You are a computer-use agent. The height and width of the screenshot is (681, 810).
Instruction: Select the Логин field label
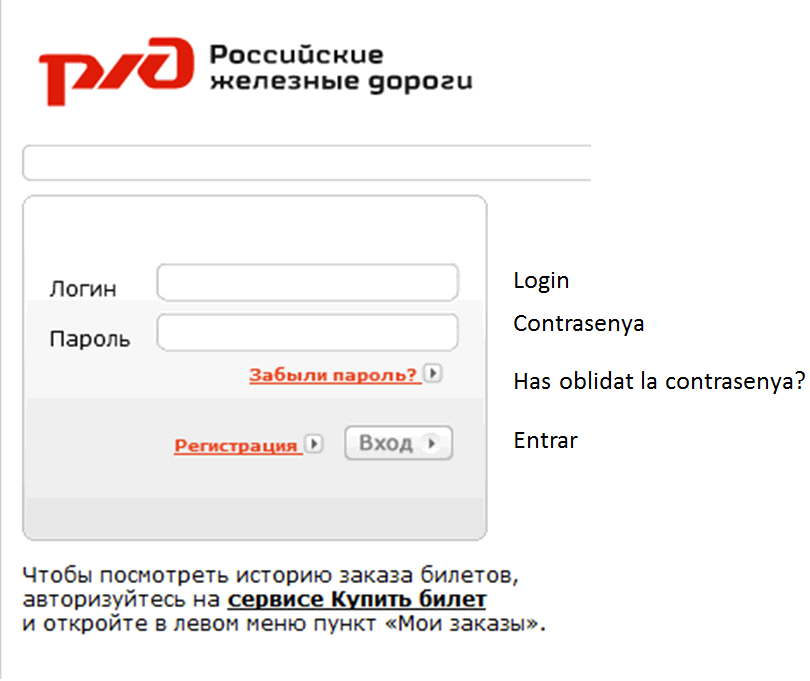[x=84, y=287]
